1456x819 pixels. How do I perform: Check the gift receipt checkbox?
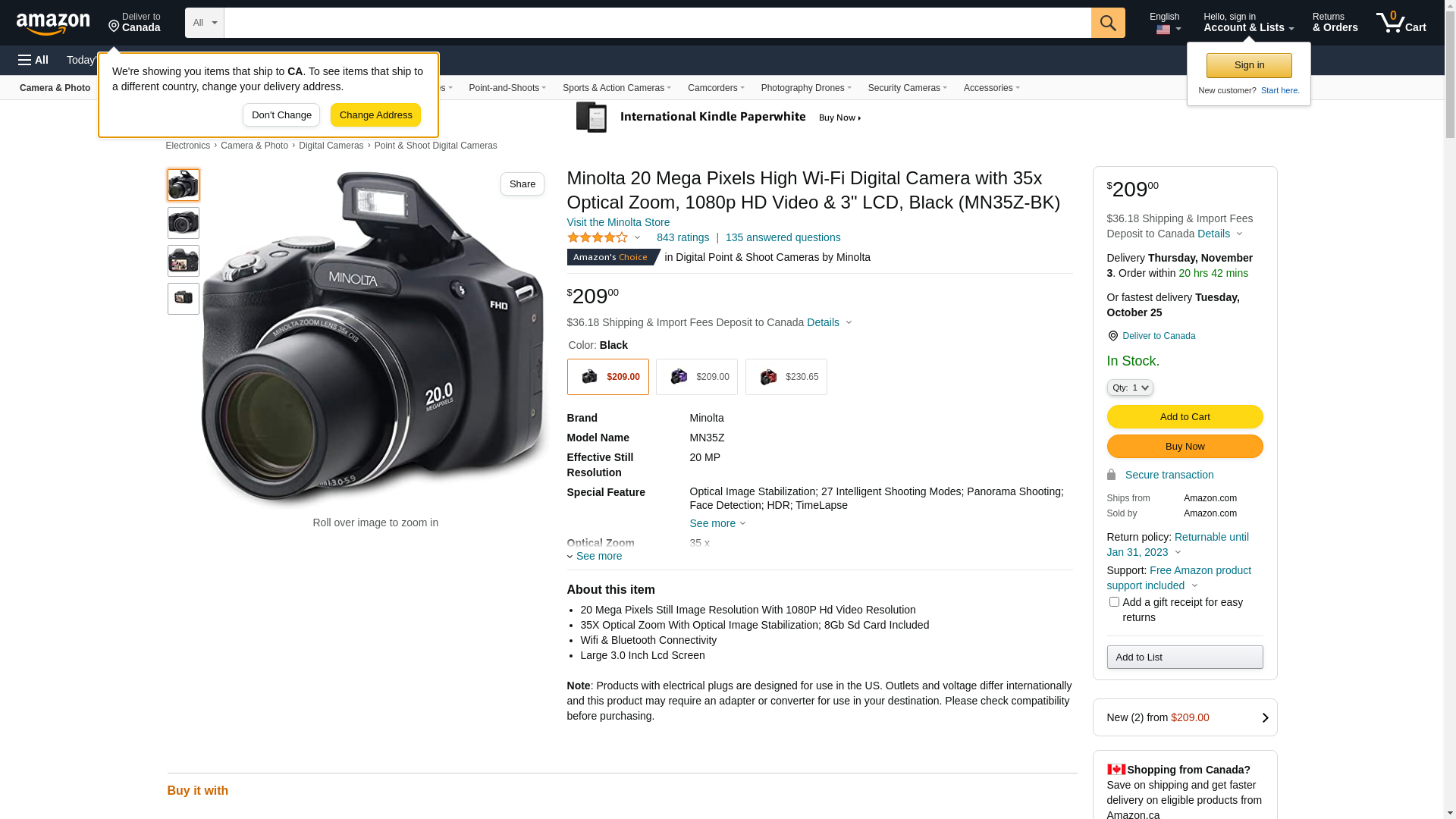click(1113, 602)
